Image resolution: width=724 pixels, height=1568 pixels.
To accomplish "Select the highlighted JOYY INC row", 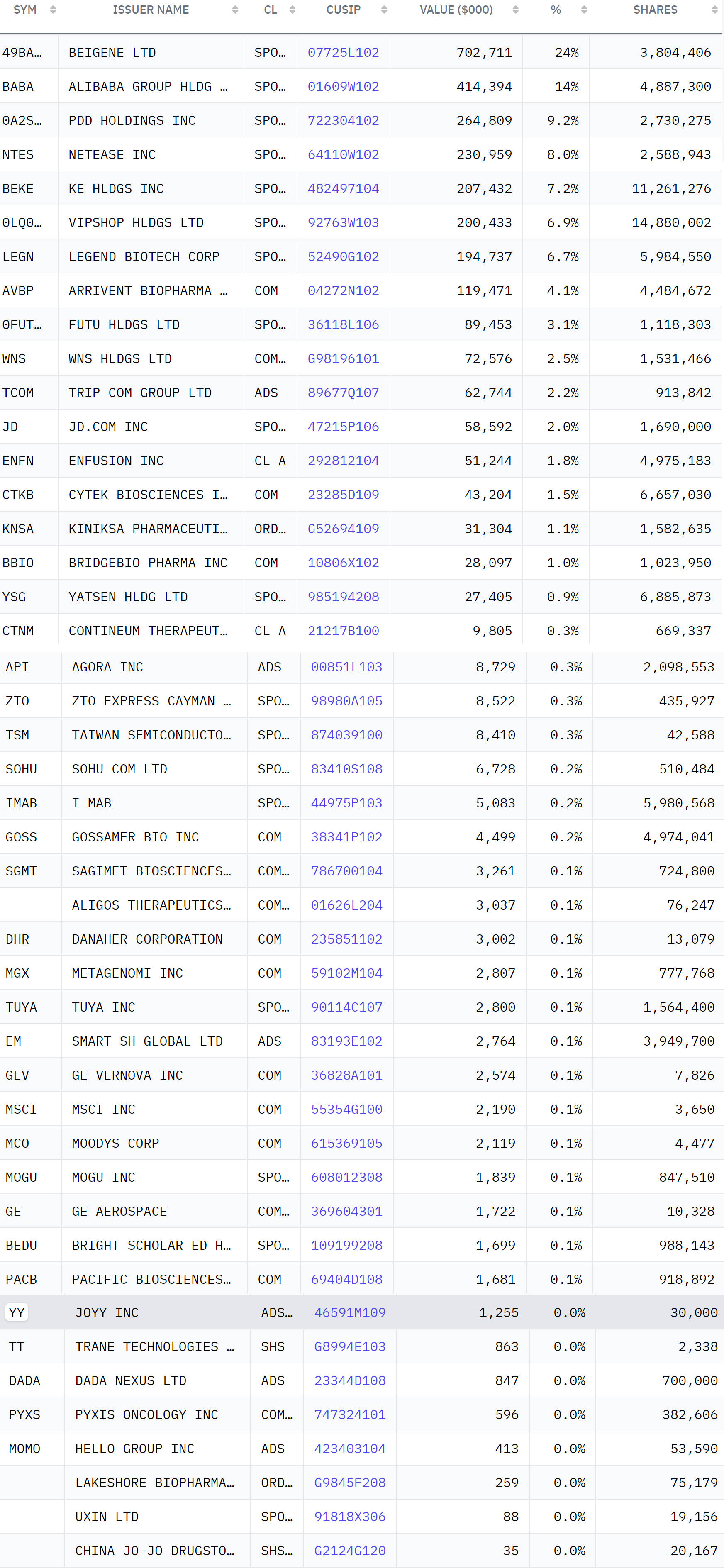I will pyautogui.click(x=362, y=1312).
